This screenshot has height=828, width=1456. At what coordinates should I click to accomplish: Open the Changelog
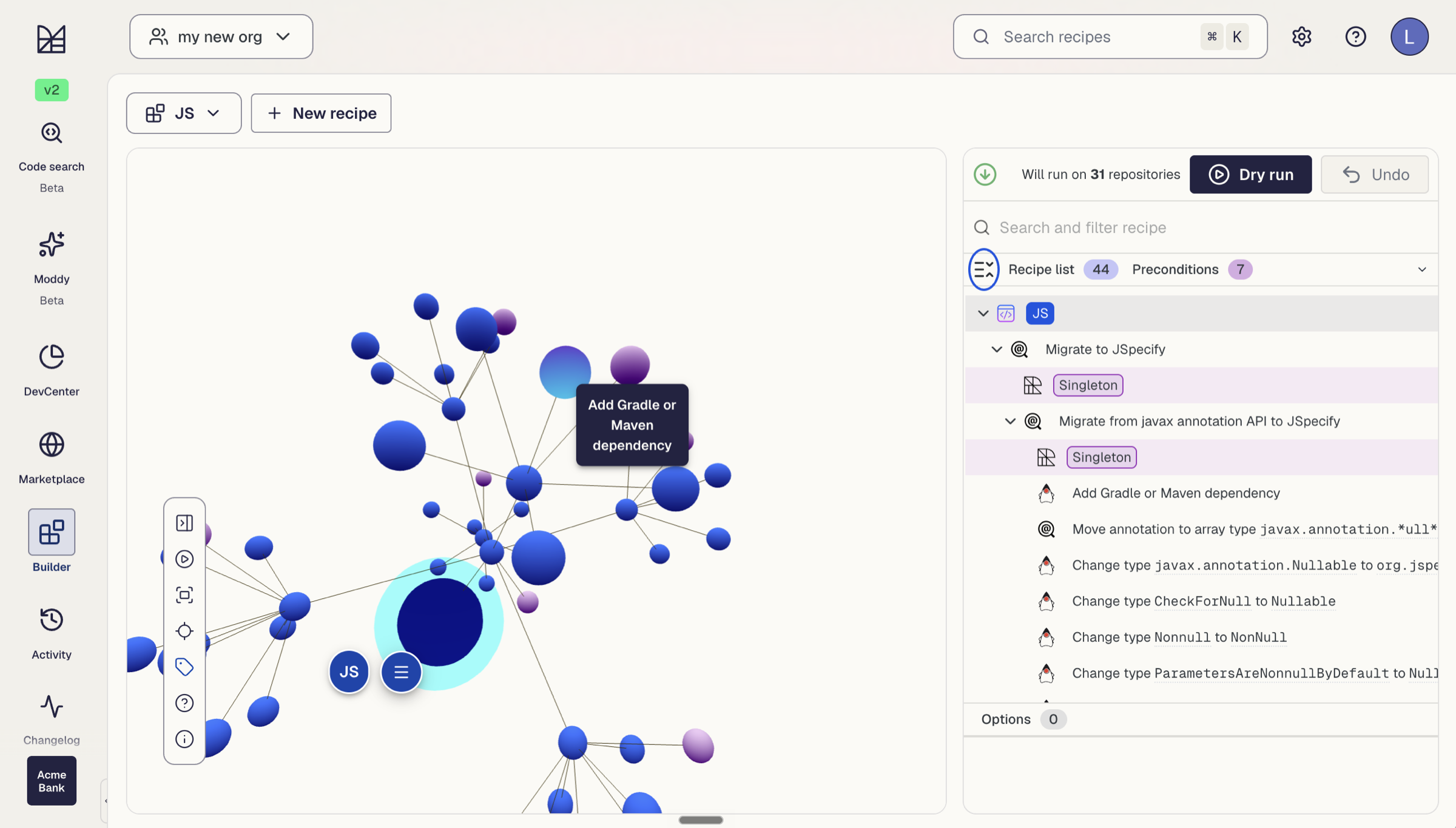tap(52, 719)
